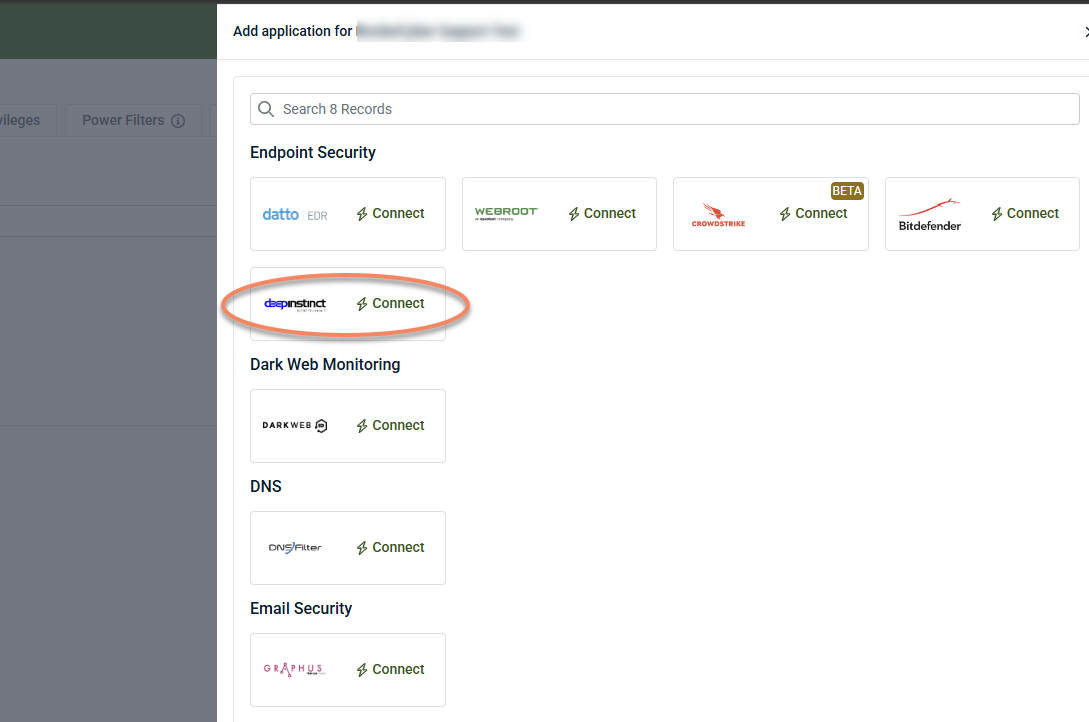This screenshot has height=722, width=1089.
Task: Connect the Deep Instinct application
Action: click(x=390, y=304)
